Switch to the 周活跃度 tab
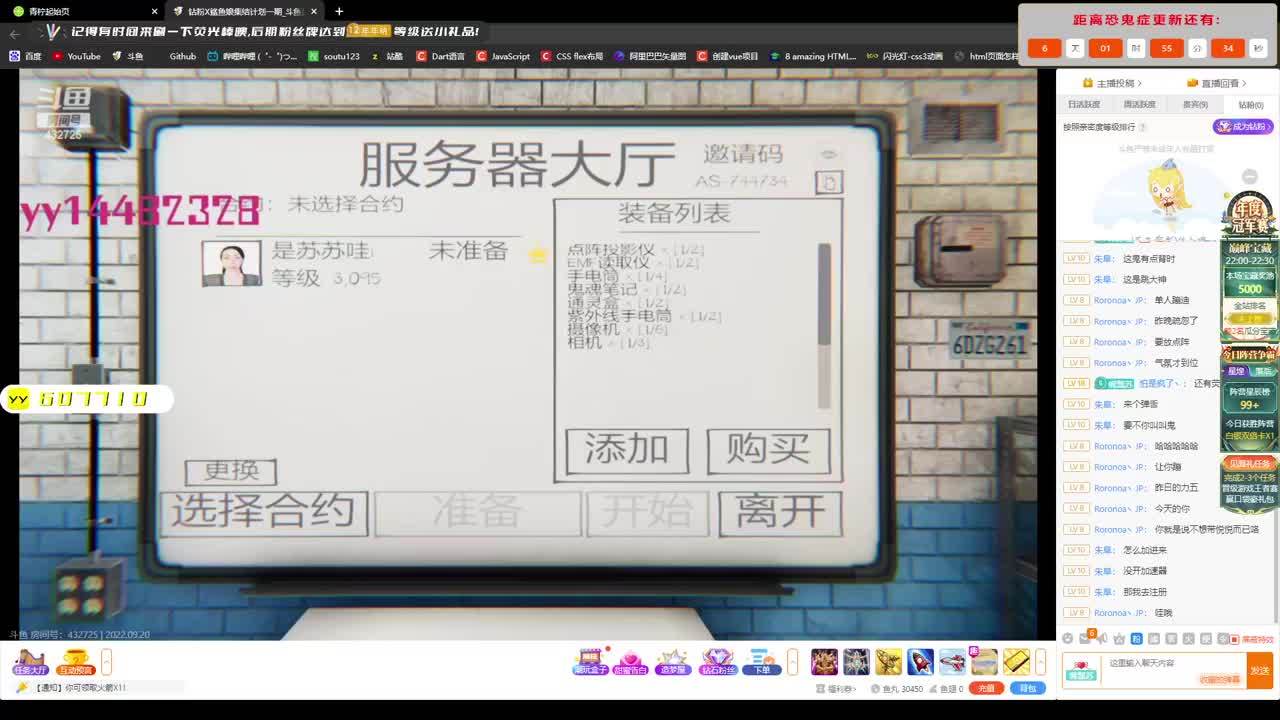This screenshot has height=720, width=1280. (1139, 104)
